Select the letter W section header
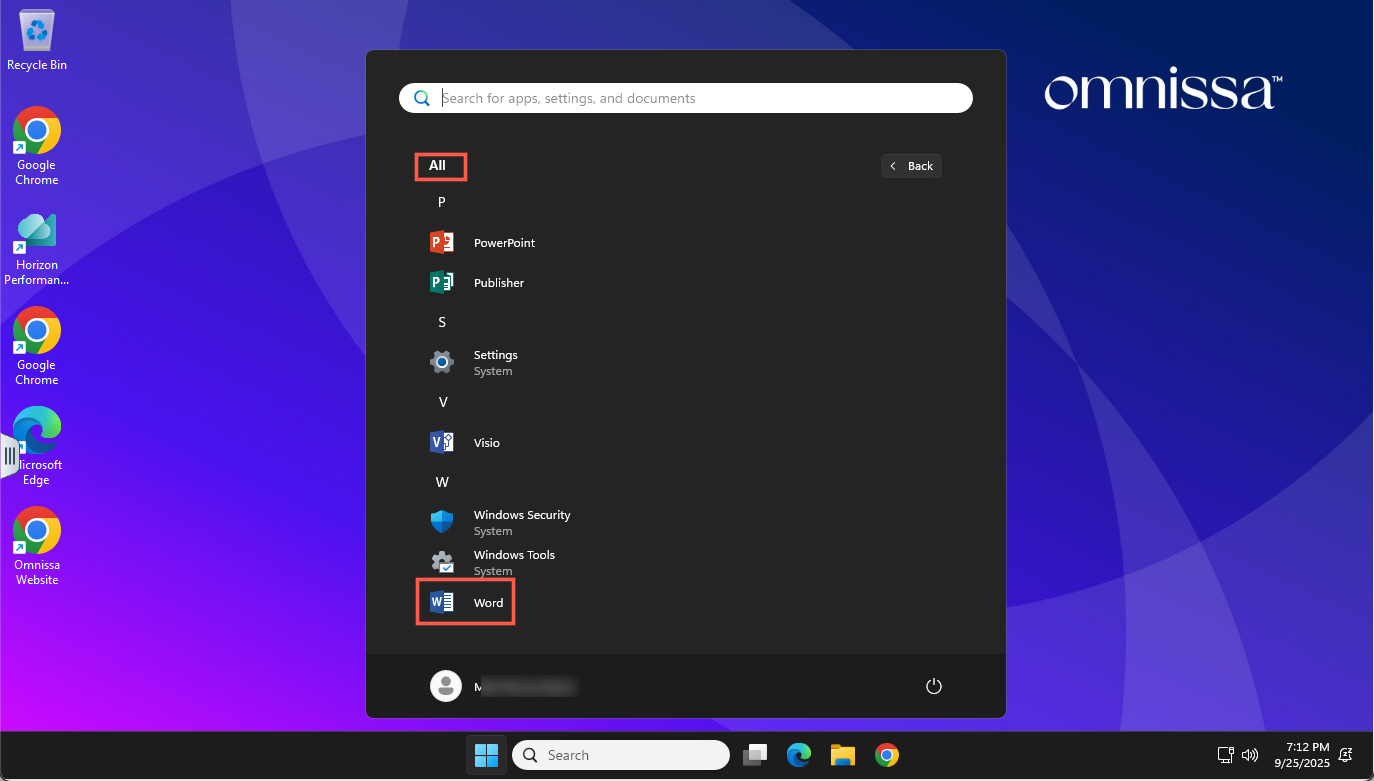The width and height of the screenshot is (1374, 781). [441, 482]
